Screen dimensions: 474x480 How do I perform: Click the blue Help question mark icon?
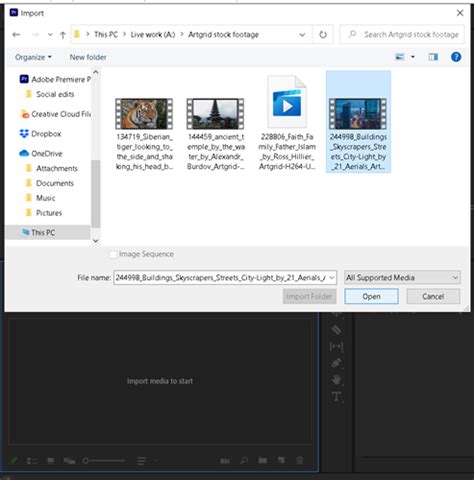[x=456, y=57]
